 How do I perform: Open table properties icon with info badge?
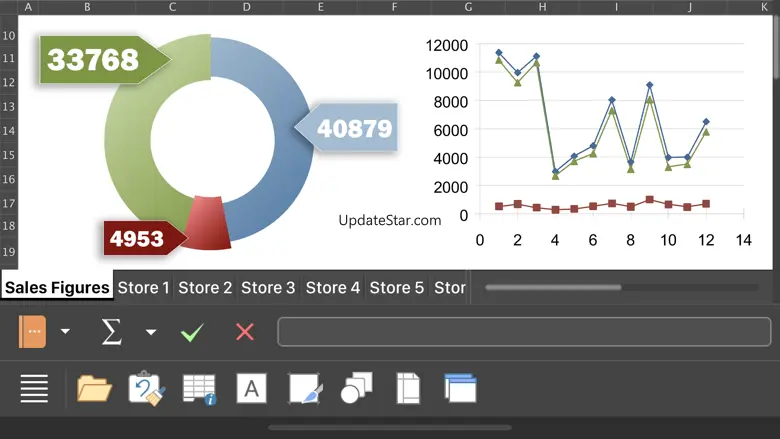199,389
